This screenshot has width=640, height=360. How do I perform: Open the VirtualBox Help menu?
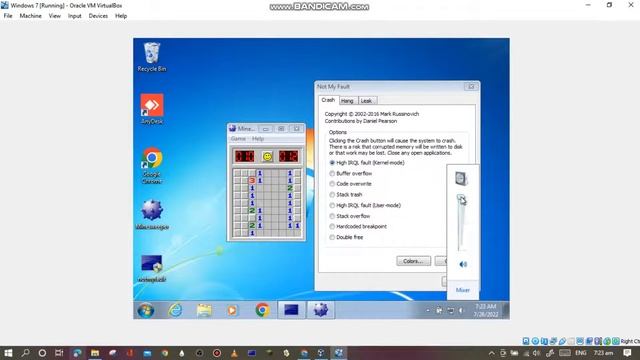click(121, 16)
